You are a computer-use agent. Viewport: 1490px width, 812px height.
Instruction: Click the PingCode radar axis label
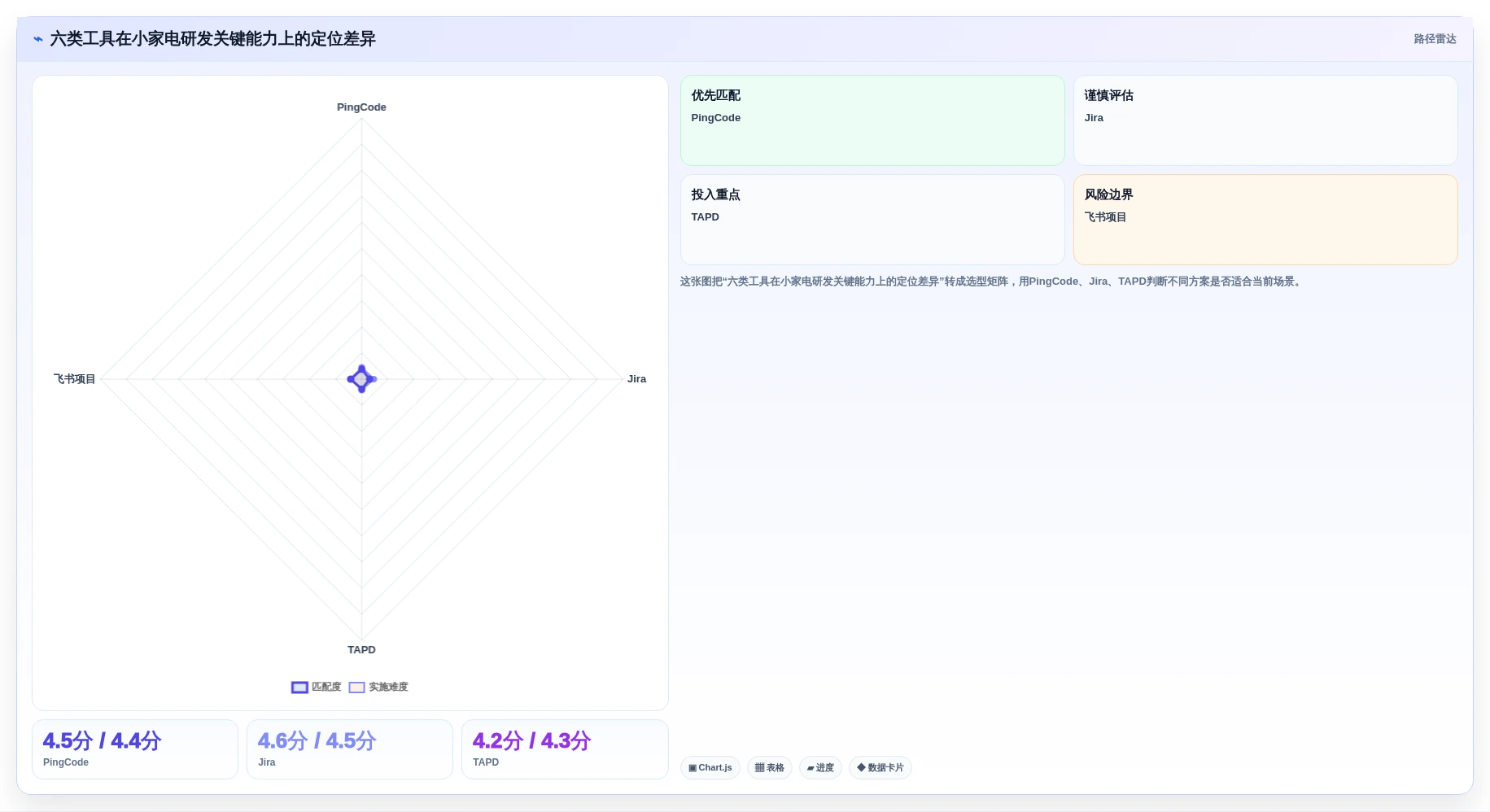(x=361, y=107)
